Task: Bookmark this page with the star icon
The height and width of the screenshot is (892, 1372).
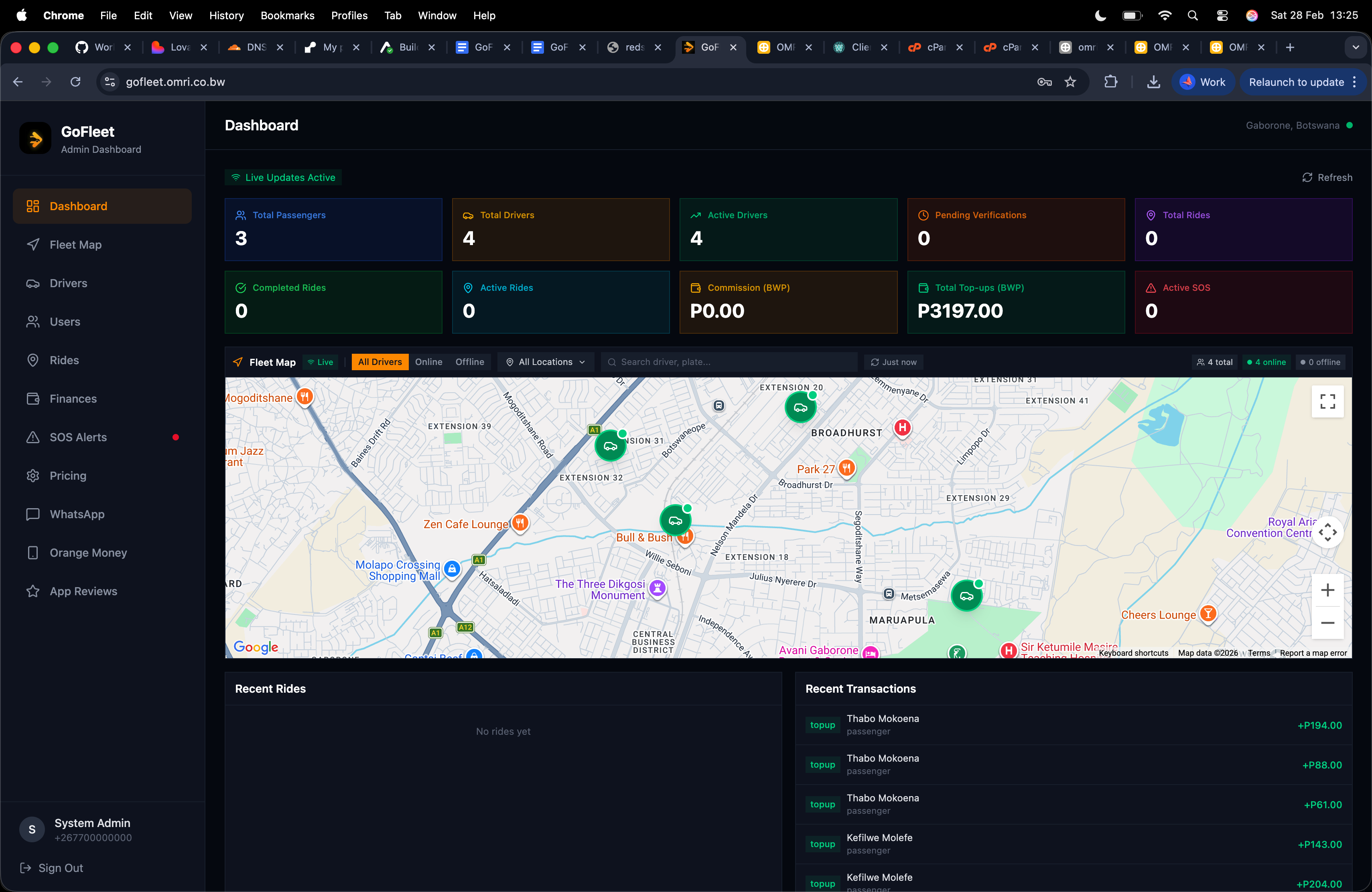Action: coord(1070,82)
